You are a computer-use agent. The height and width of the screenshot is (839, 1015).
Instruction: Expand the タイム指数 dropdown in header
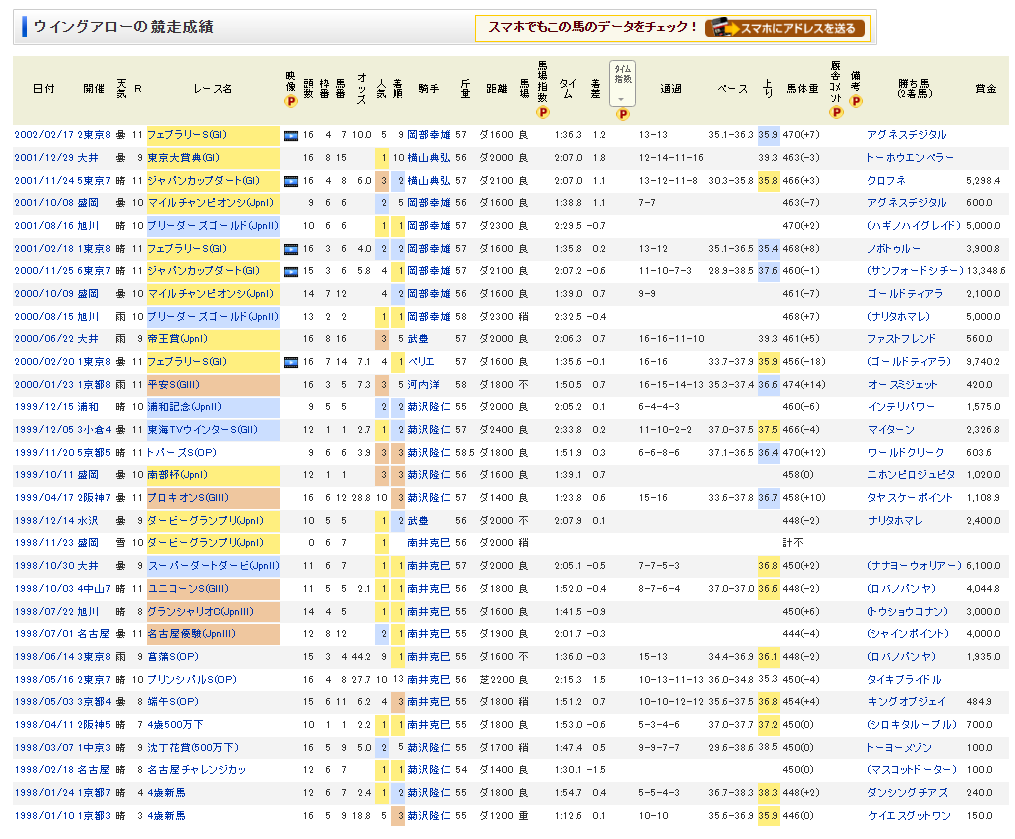(622, 99)
